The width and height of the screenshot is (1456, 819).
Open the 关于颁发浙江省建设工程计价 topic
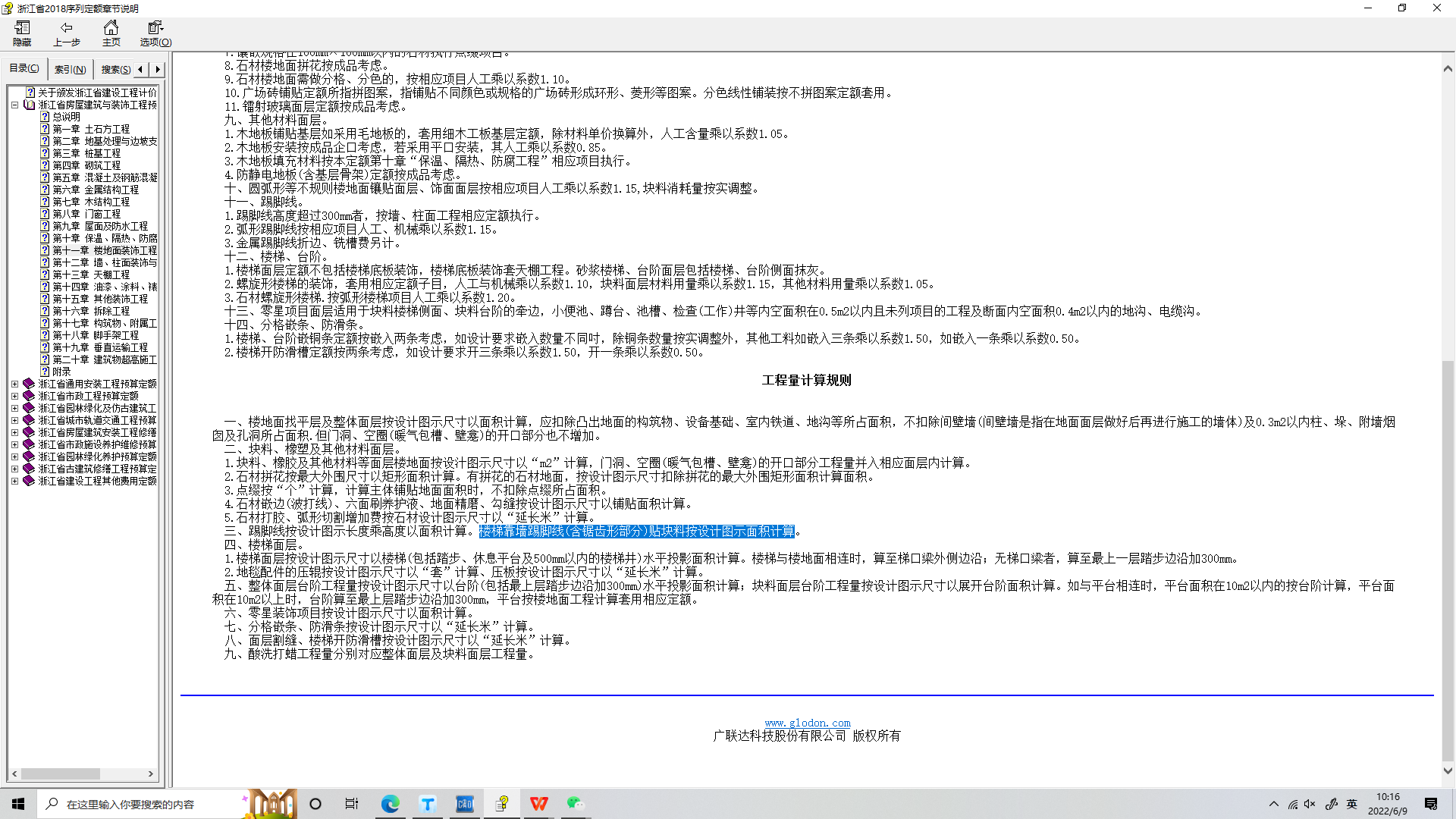click(x=97, y=93)
